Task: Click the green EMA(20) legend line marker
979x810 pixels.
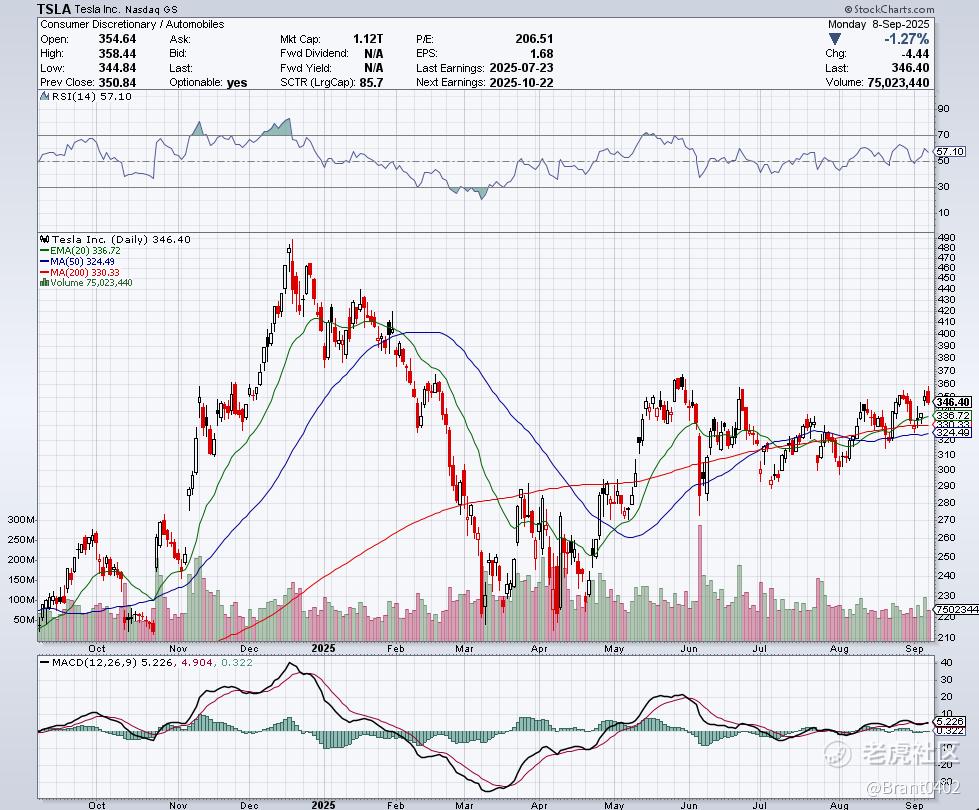Action: click(x=44, y=250)
